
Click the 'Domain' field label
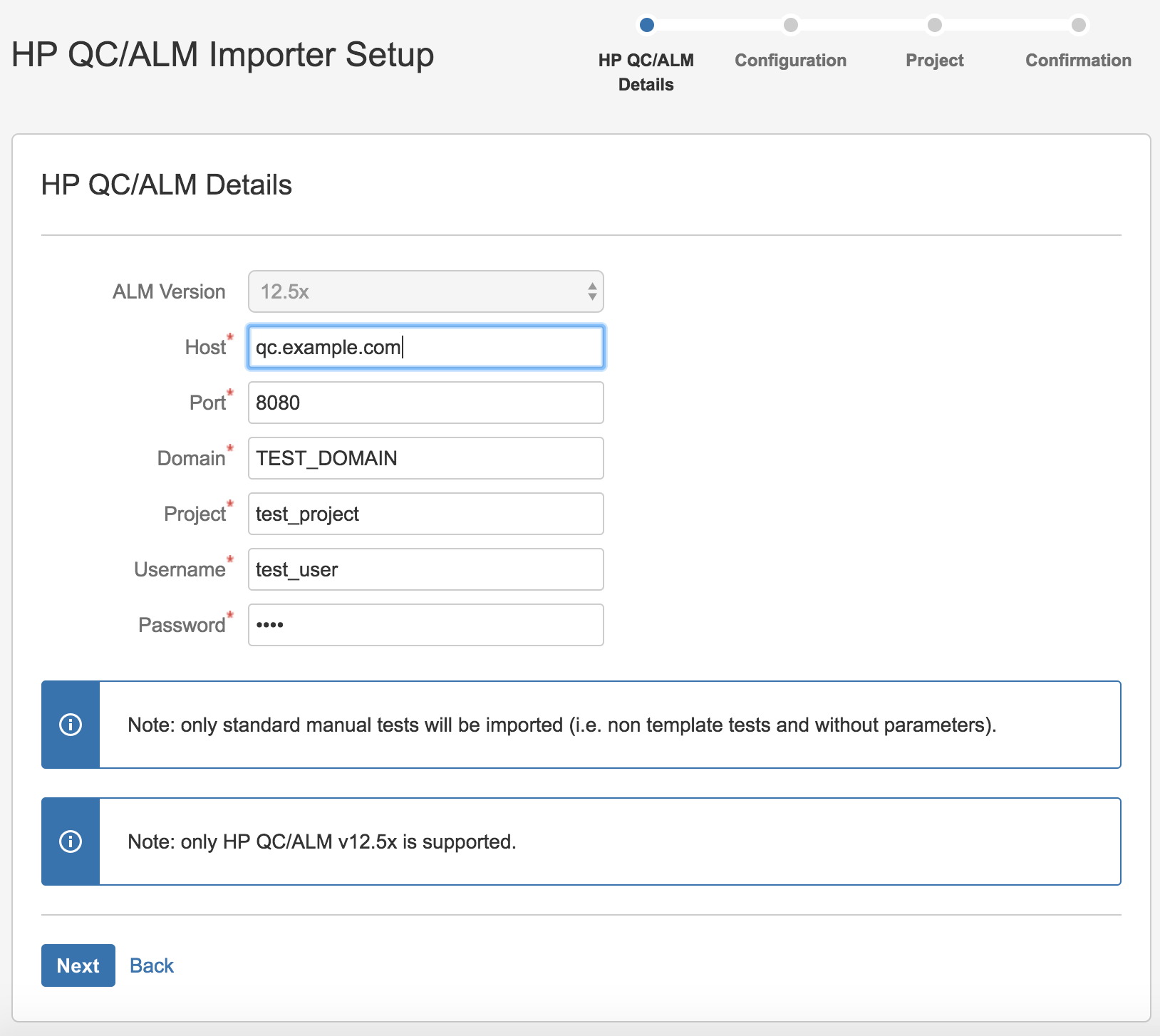[x=191, y=458]
